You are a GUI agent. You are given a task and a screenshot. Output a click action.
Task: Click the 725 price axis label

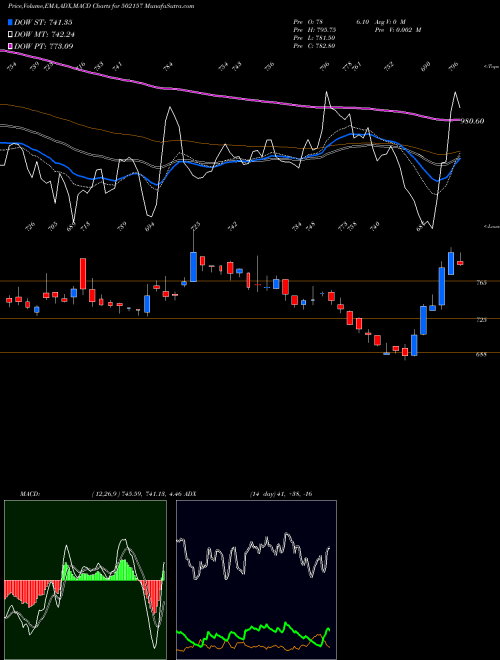[x=481, y=320]
